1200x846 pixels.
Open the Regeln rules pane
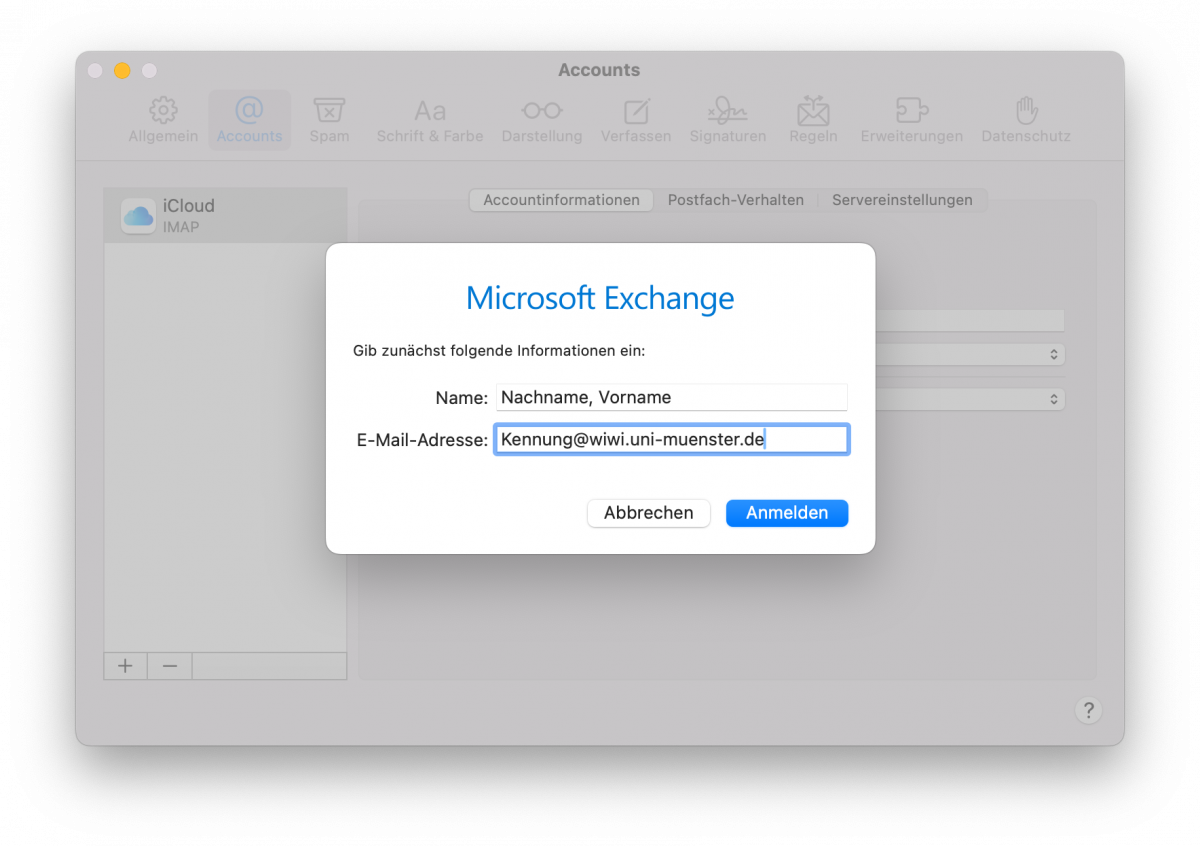(813, 120)
